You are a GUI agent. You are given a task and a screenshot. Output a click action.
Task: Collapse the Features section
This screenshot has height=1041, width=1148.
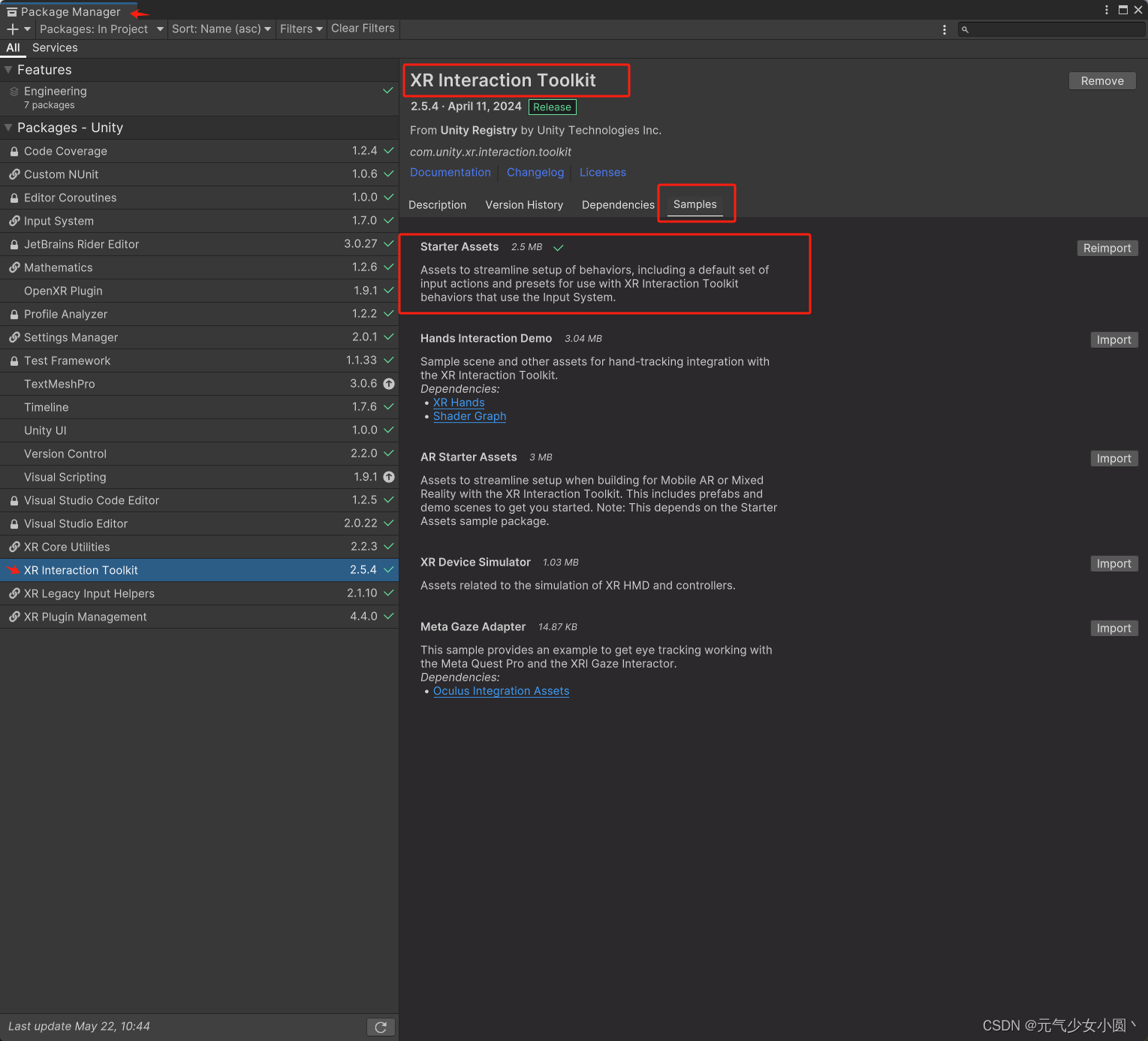click(x=8, y=70)
